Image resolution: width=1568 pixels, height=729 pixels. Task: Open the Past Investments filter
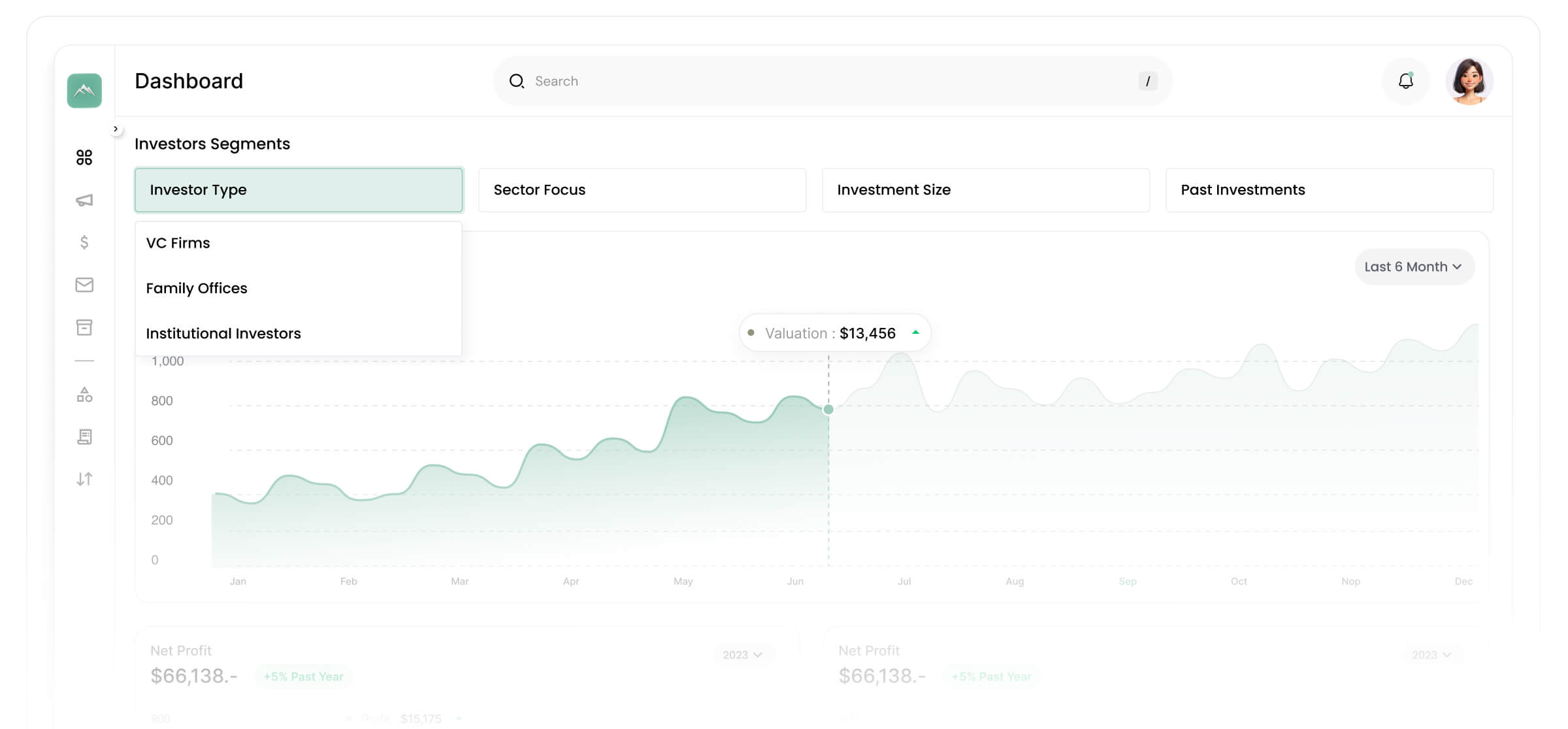point(1329,190)
